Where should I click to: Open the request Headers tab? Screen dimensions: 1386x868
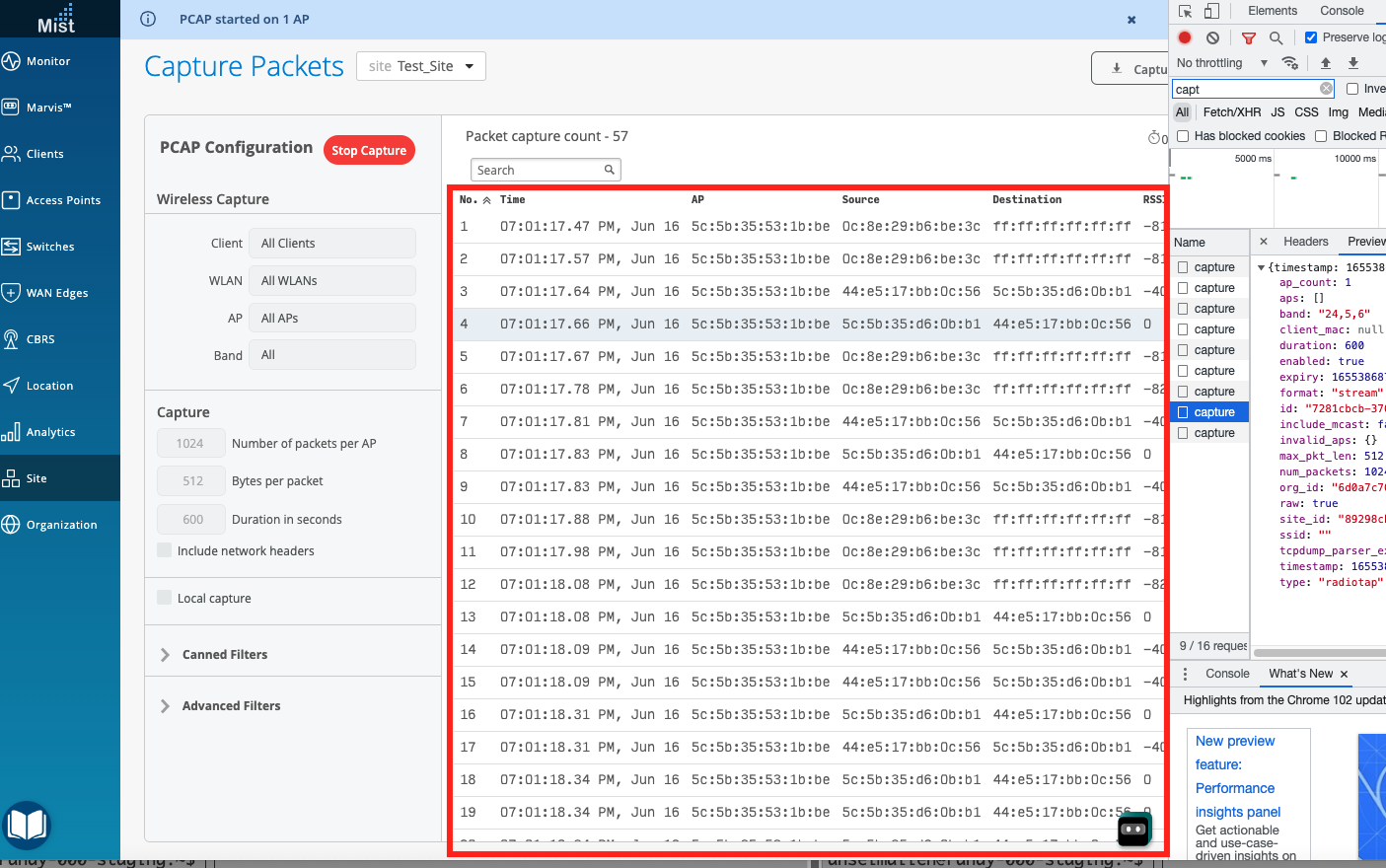[1306, 242]
